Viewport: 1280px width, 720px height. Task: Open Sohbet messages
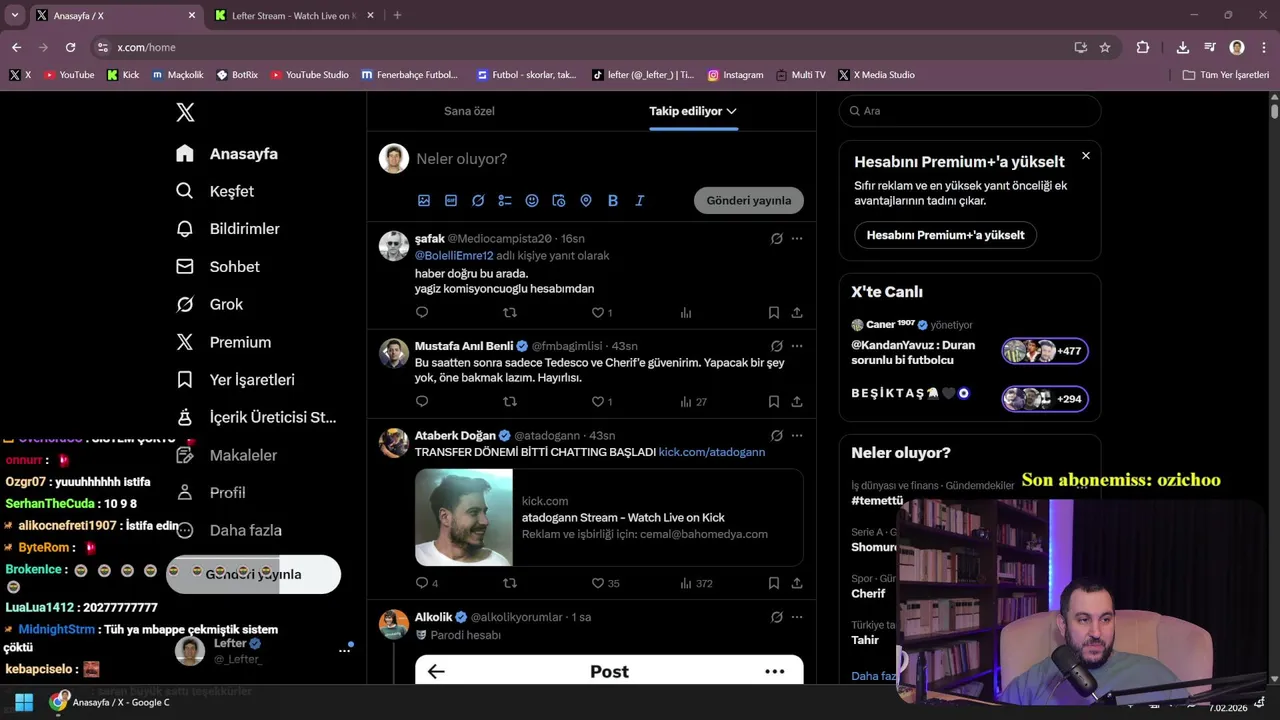tap(218, 267)
